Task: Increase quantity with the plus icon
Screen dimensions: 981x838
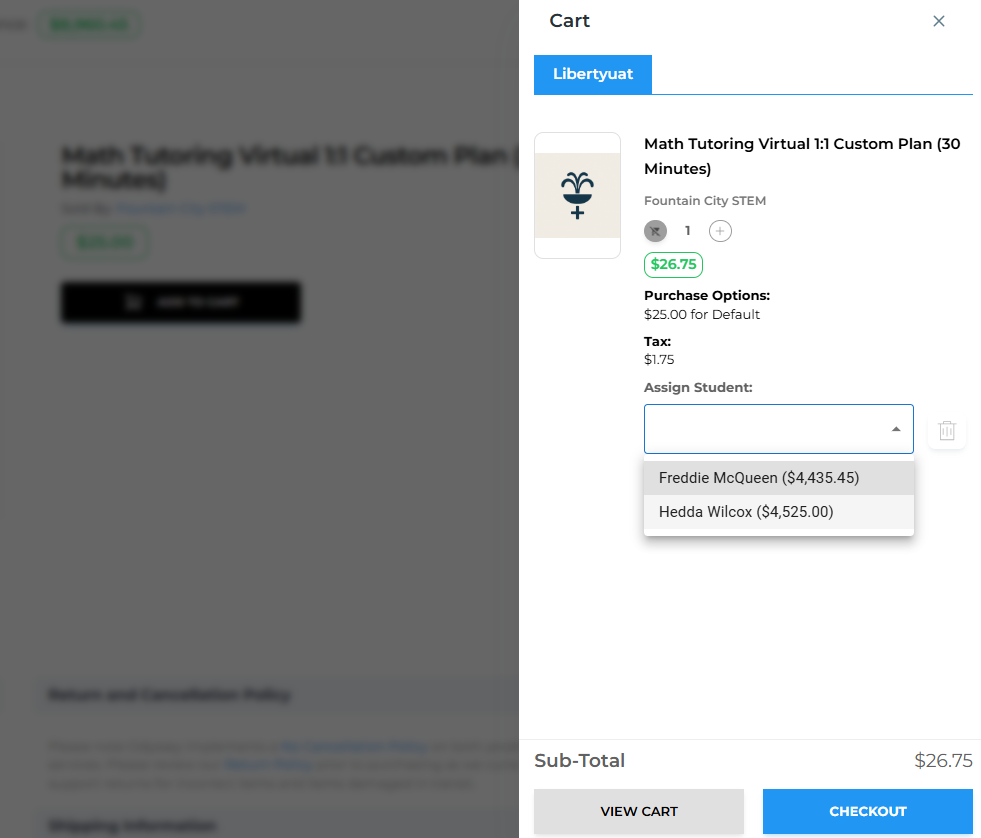Action: click(720, 231)
